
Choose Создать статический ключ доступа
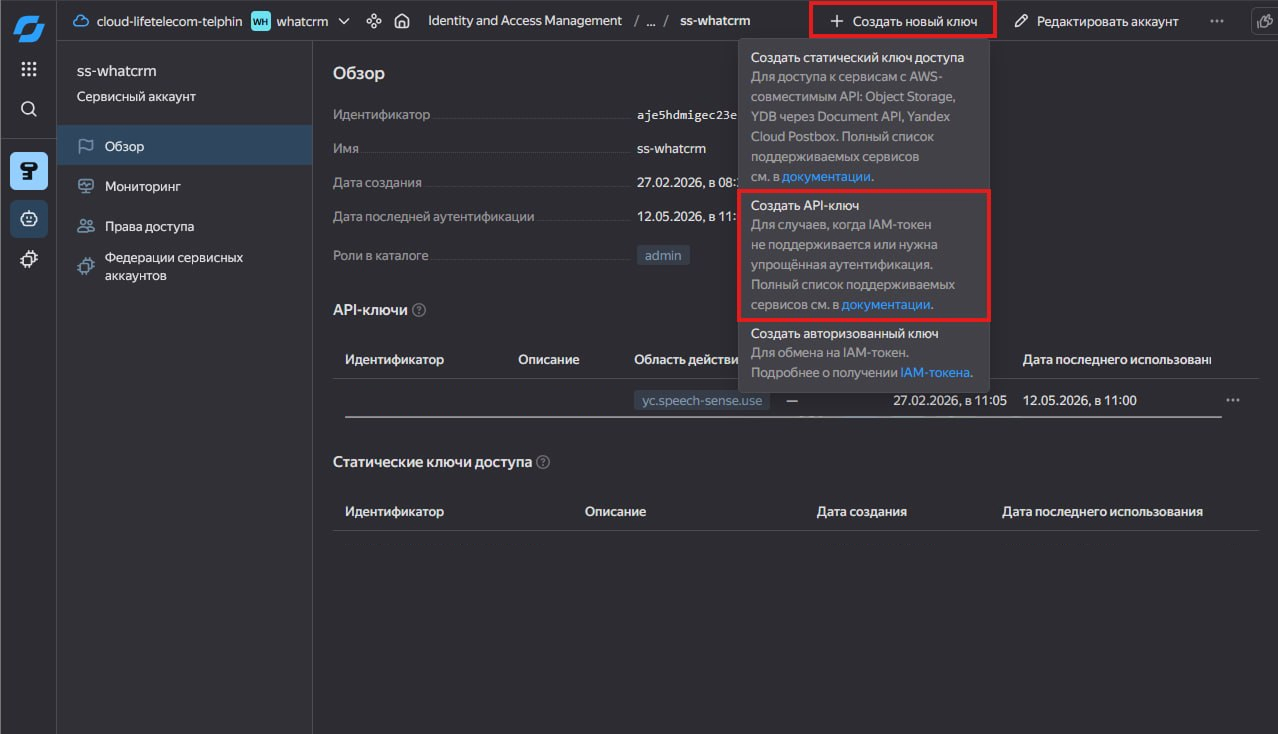point(864,117)
